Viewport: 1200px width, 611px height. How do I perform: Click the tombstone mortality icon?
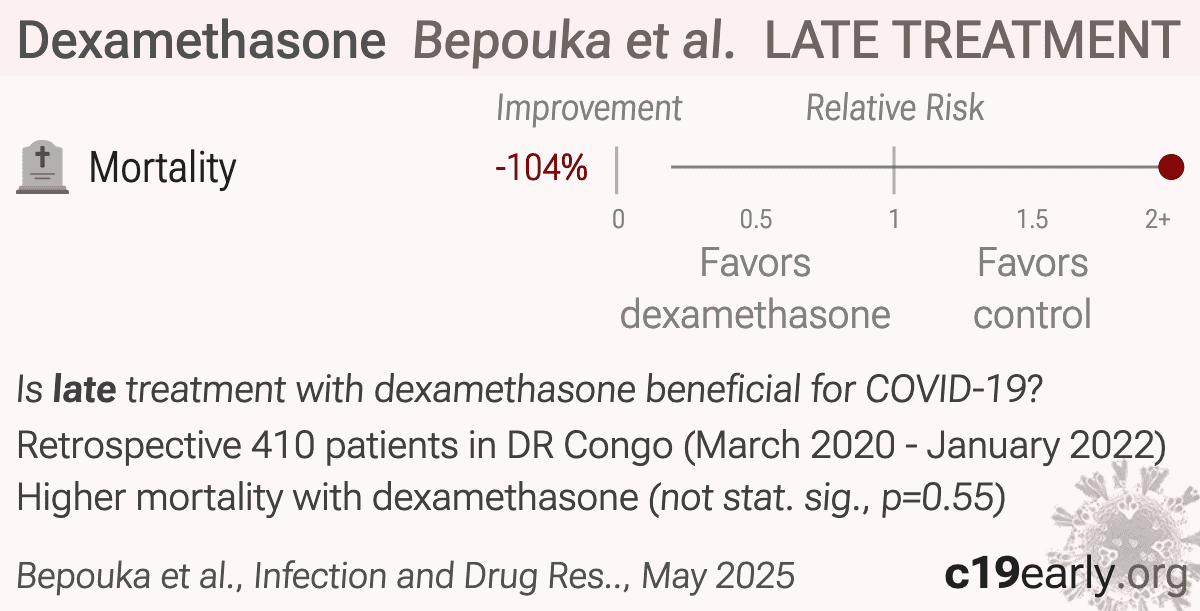[43, 168]
